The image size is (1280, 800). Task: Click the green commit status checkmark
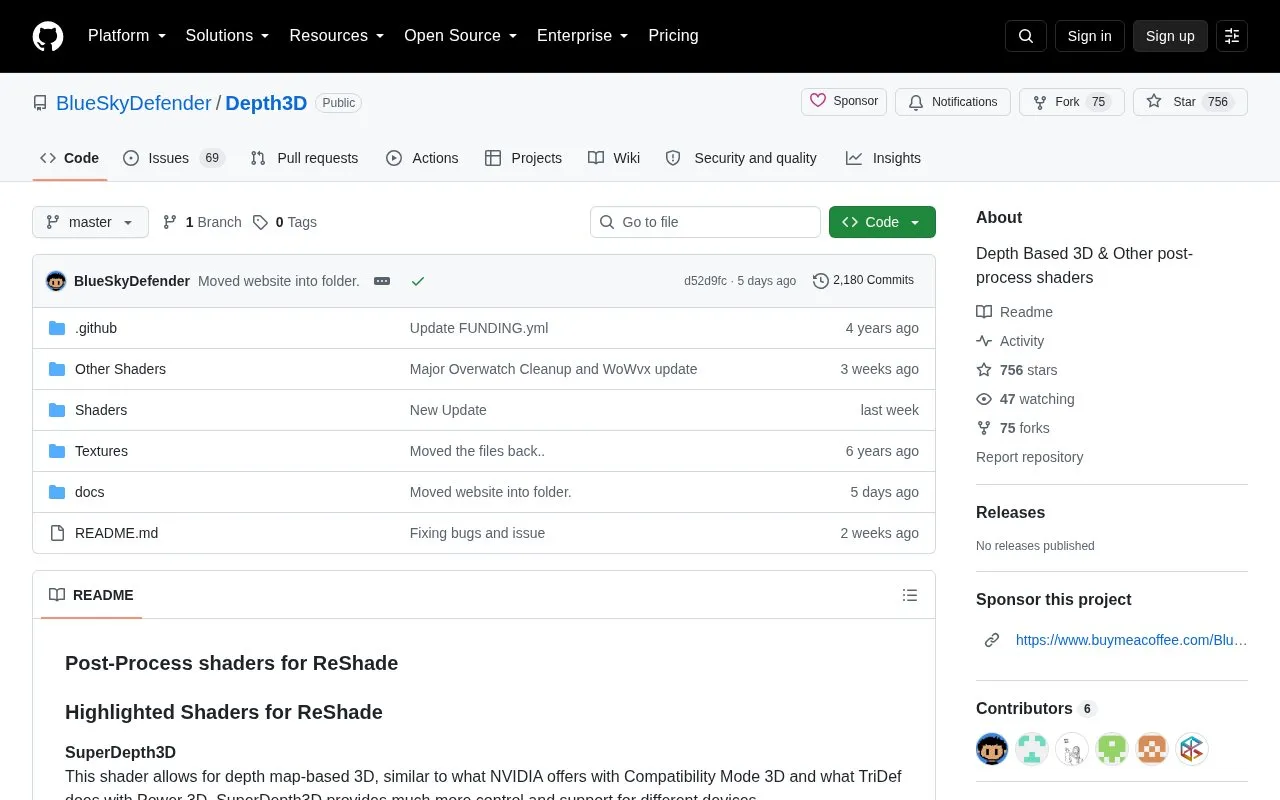pos(418,281)
